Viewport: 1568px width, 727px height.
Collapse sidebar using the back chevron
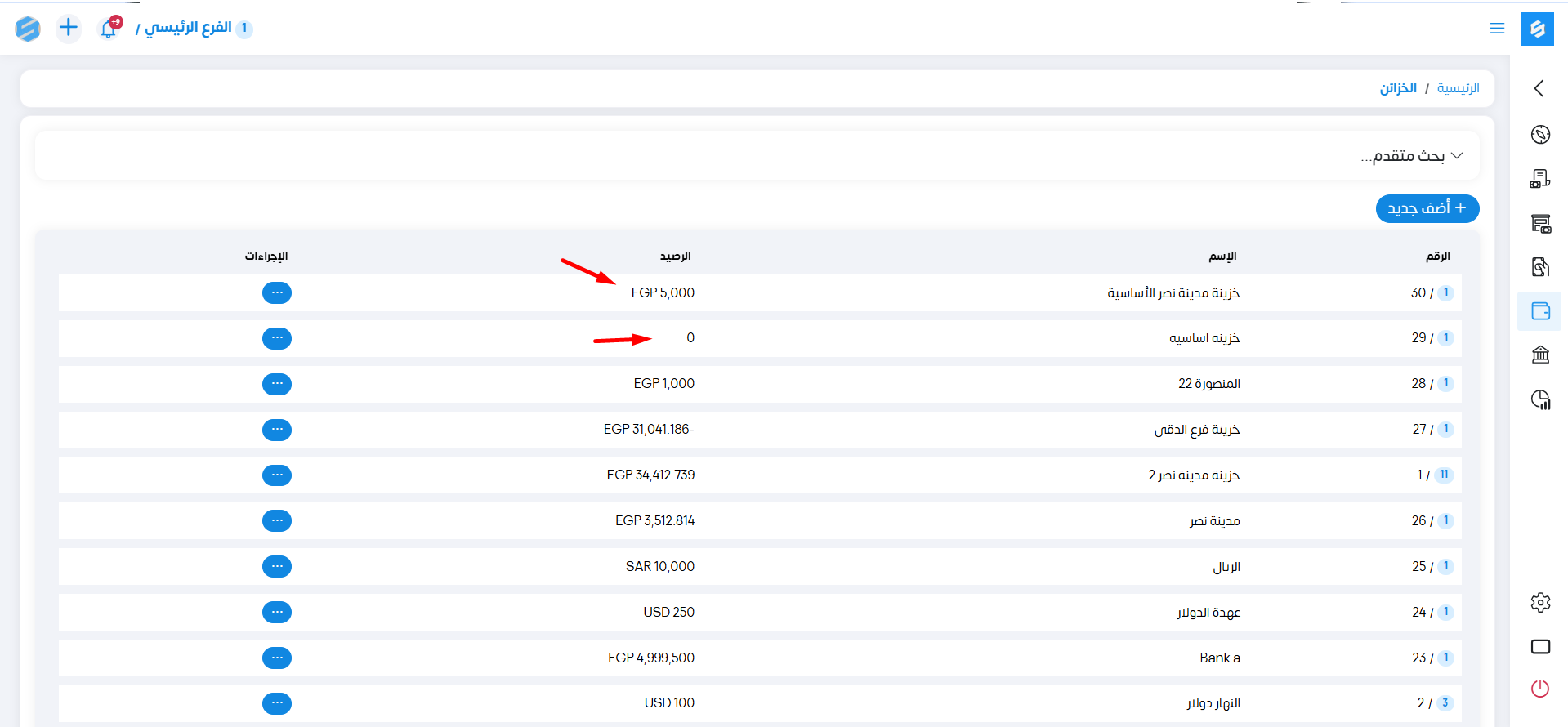pyautogui.click(x=1539, y=88)
